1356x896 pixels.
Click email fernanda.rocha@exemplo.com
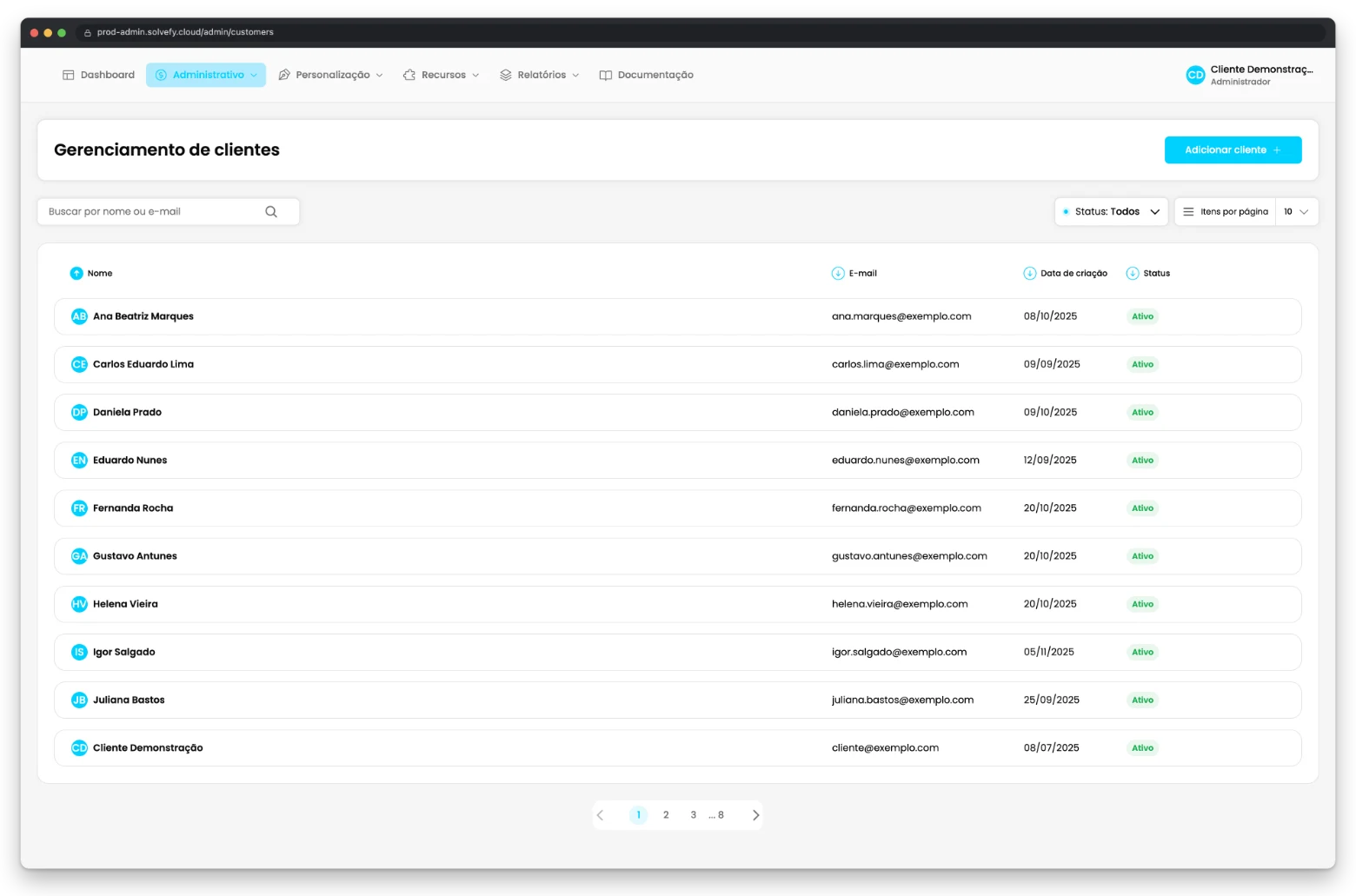(x=906, y=508)
